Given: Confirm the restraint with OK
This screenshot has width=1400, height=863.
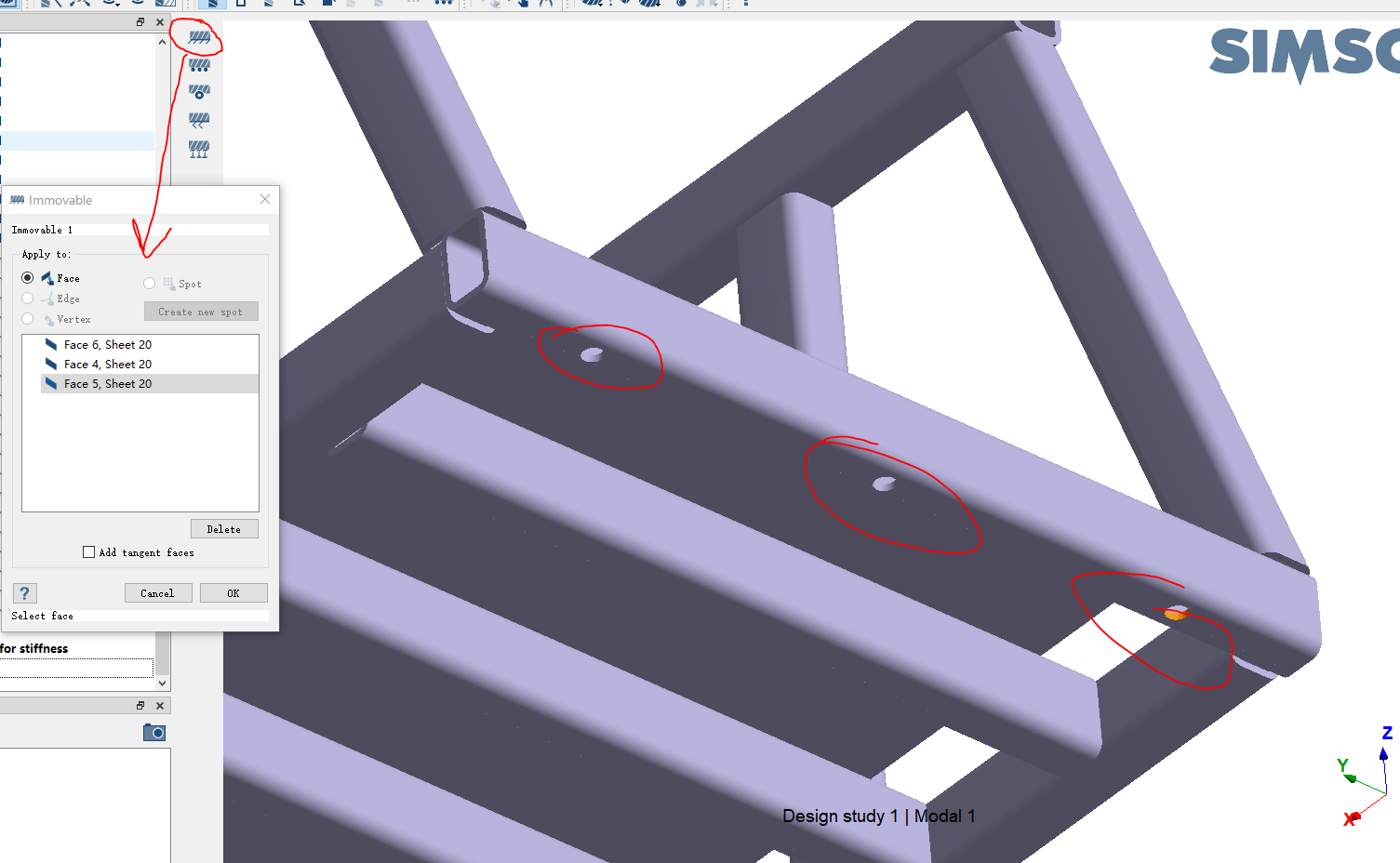Looking at the screenshot, I should [233, 593].
